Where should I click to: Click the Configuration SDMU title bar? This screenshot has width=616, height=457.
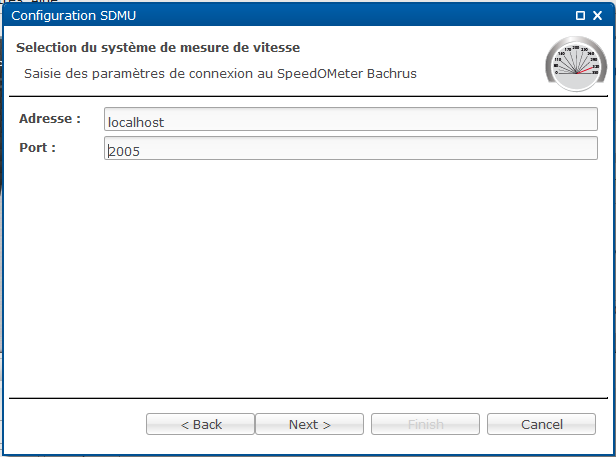tap(275, 15)
